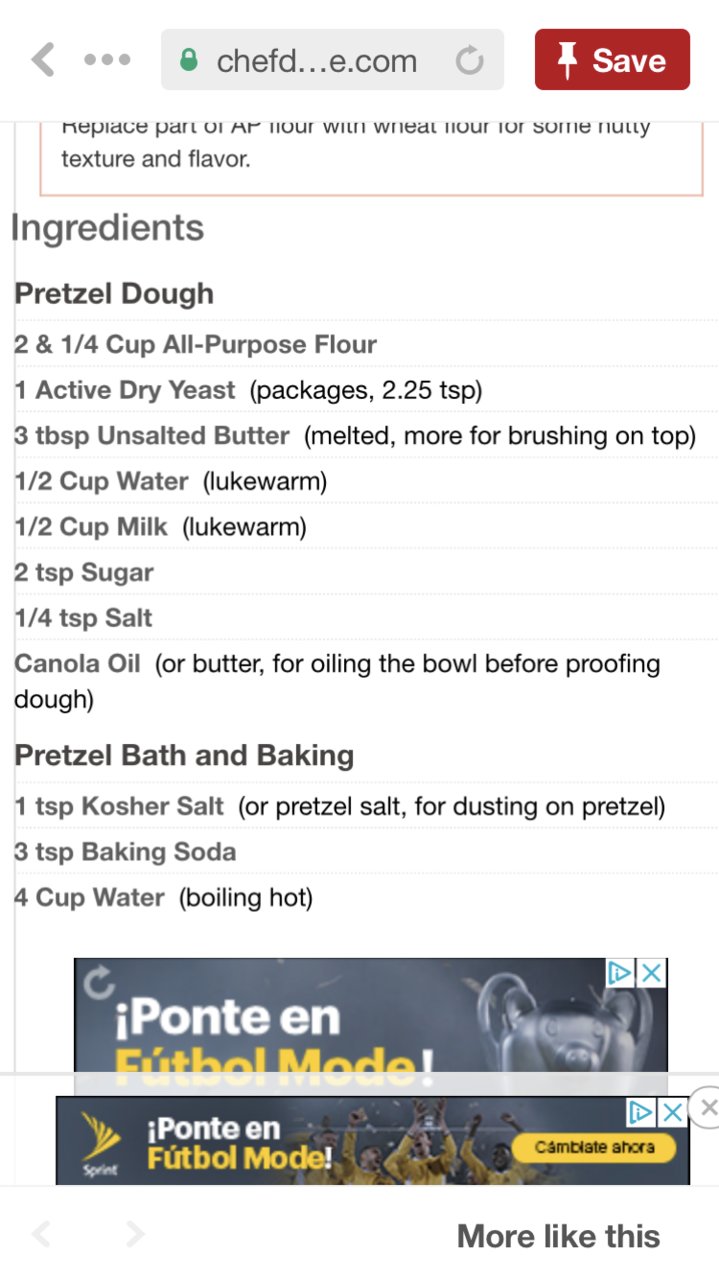Screen dimensions: 719x1279
Task: Close the upper ad with X icon
Action: (x=652, y=973)
